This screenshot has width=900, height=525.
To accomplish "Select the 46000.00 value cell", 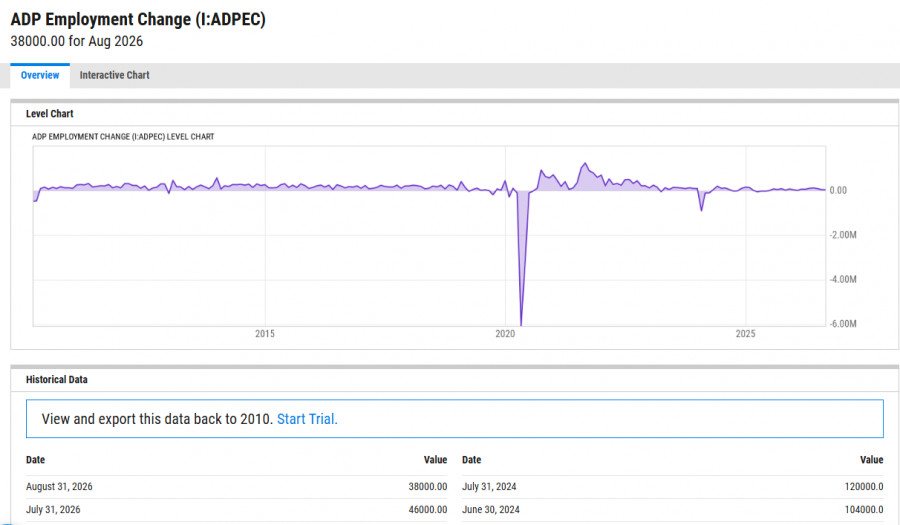I will coord(428,510).
